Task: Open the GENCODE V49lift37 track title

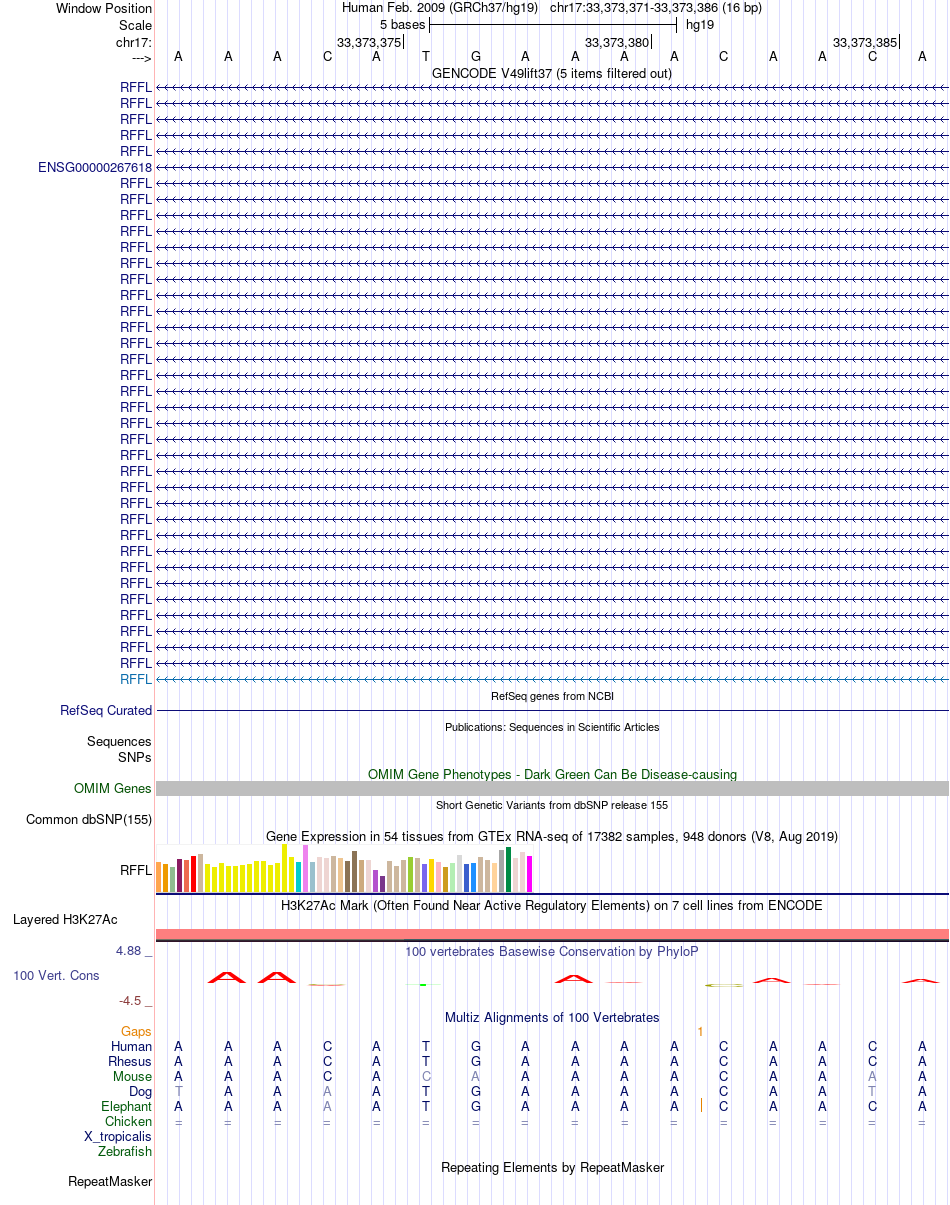Action: [x=552, y=73]
